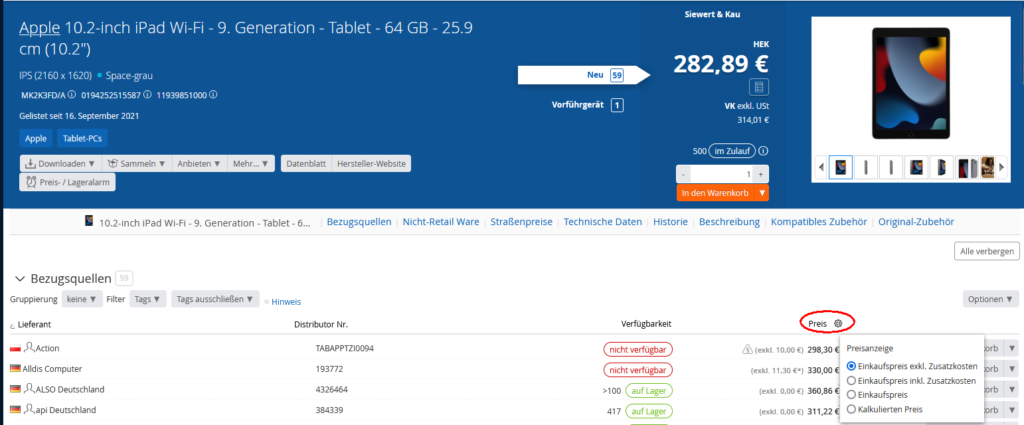This screenshot has height=425, width=1024.
Task: Click info icon beside im Zulauf
Action: [763, 151]
